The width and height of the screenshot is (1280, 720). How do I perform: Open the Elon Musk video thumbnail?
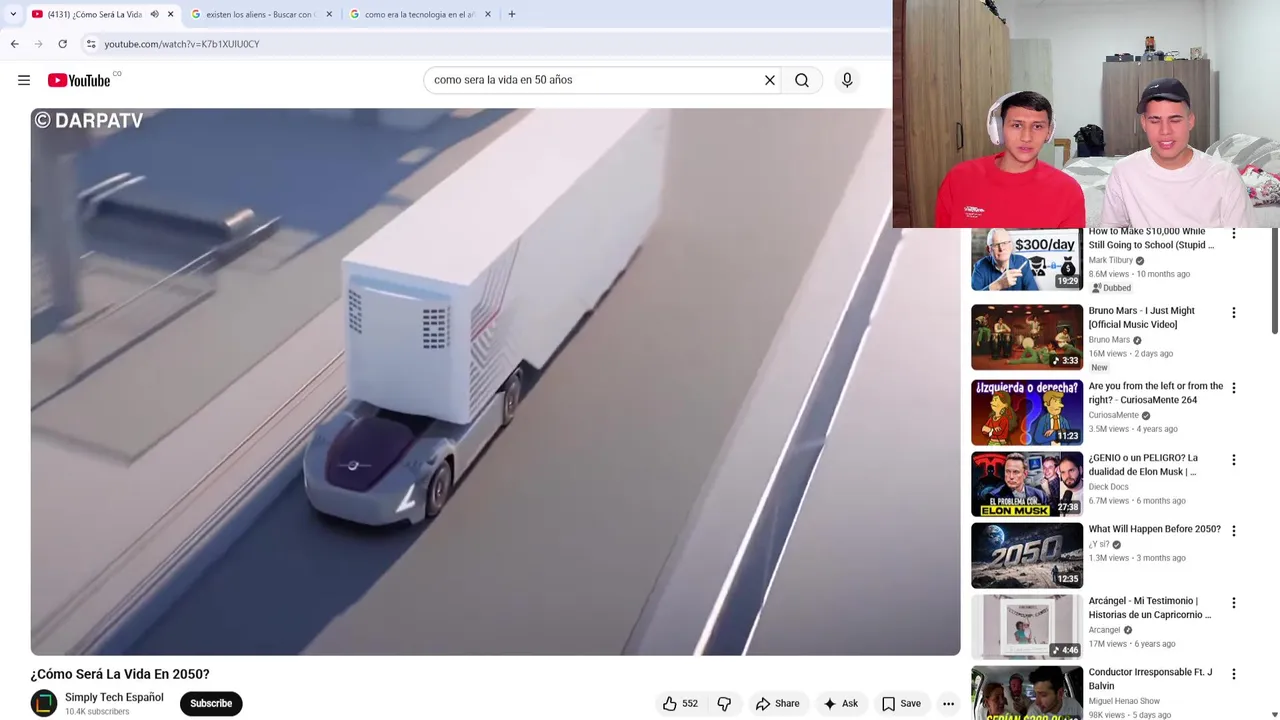[1027, 484]
